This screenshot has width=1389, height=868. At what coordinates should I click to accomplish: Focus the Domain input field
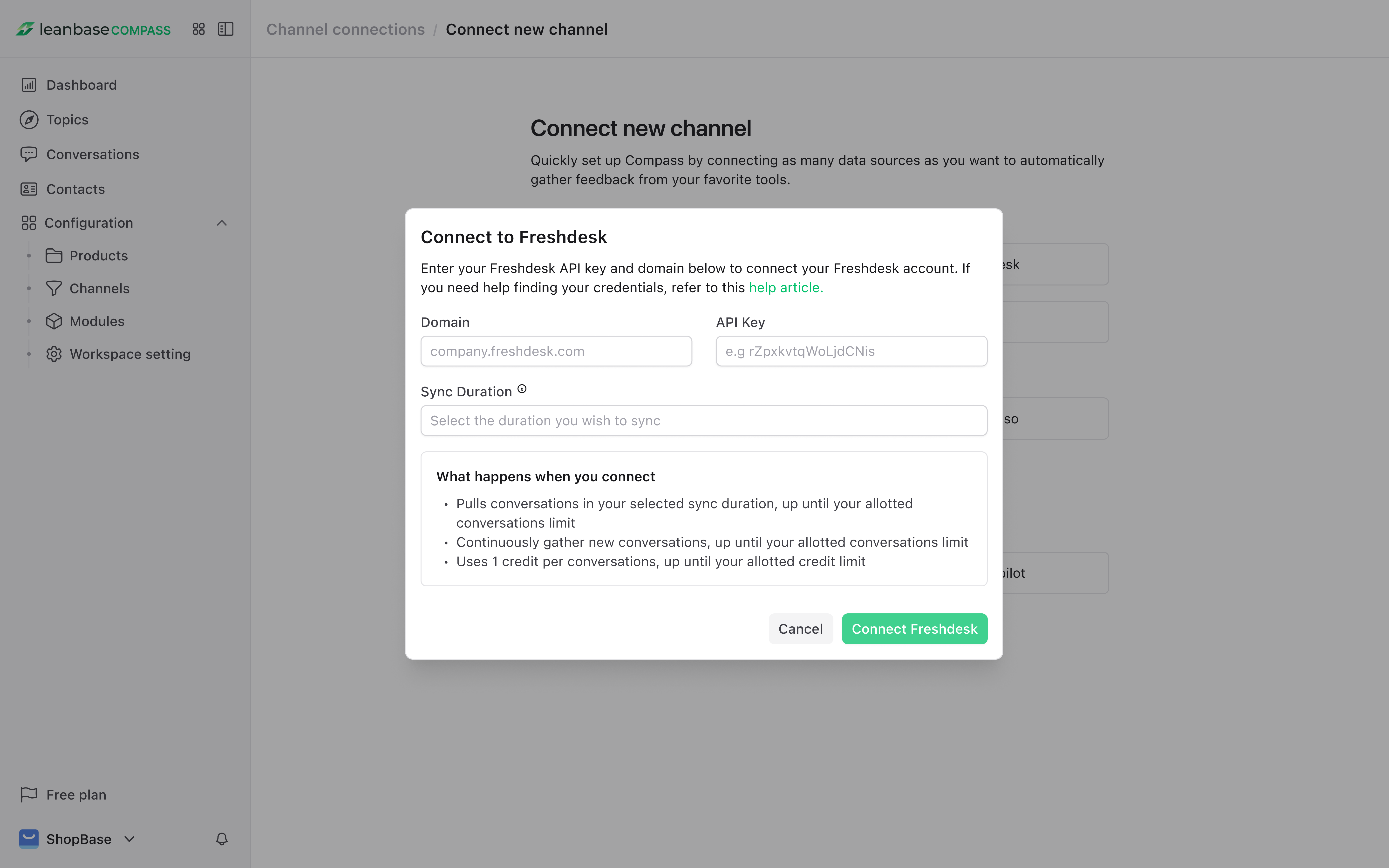pos(556,351)
